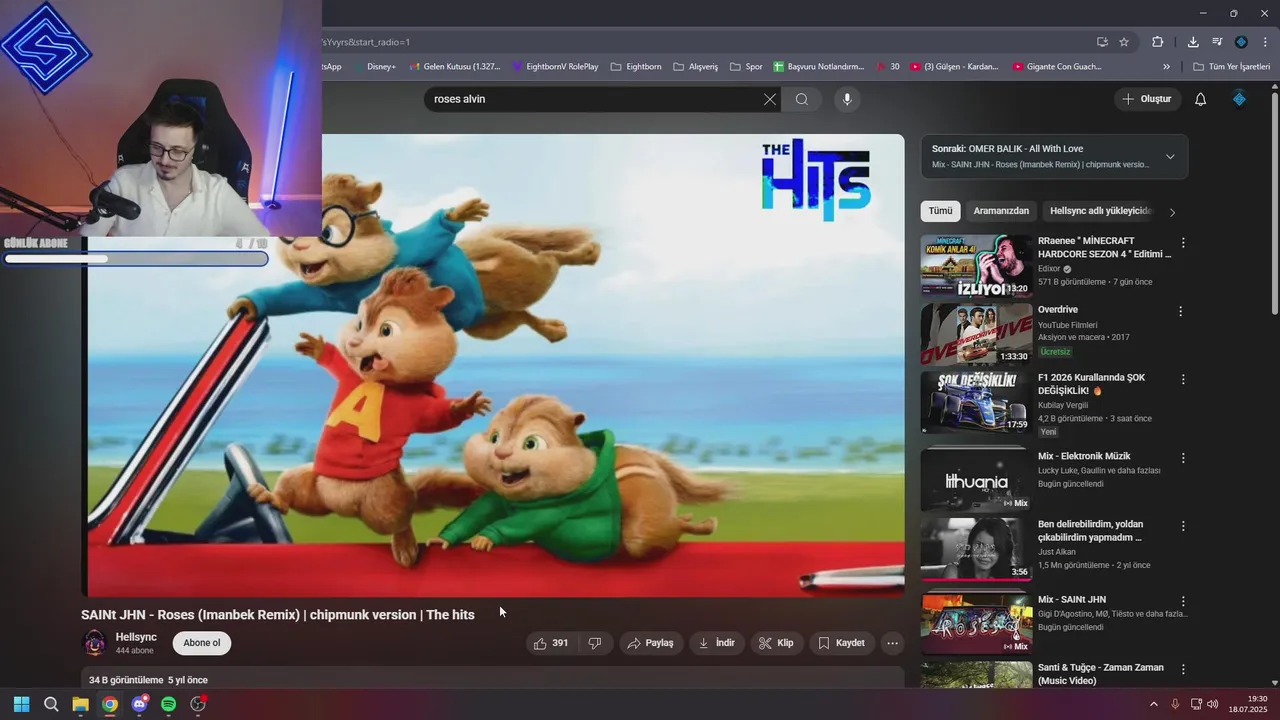Click the Paylaş share button
1280x720 pixels.
[x=650, y=643]
